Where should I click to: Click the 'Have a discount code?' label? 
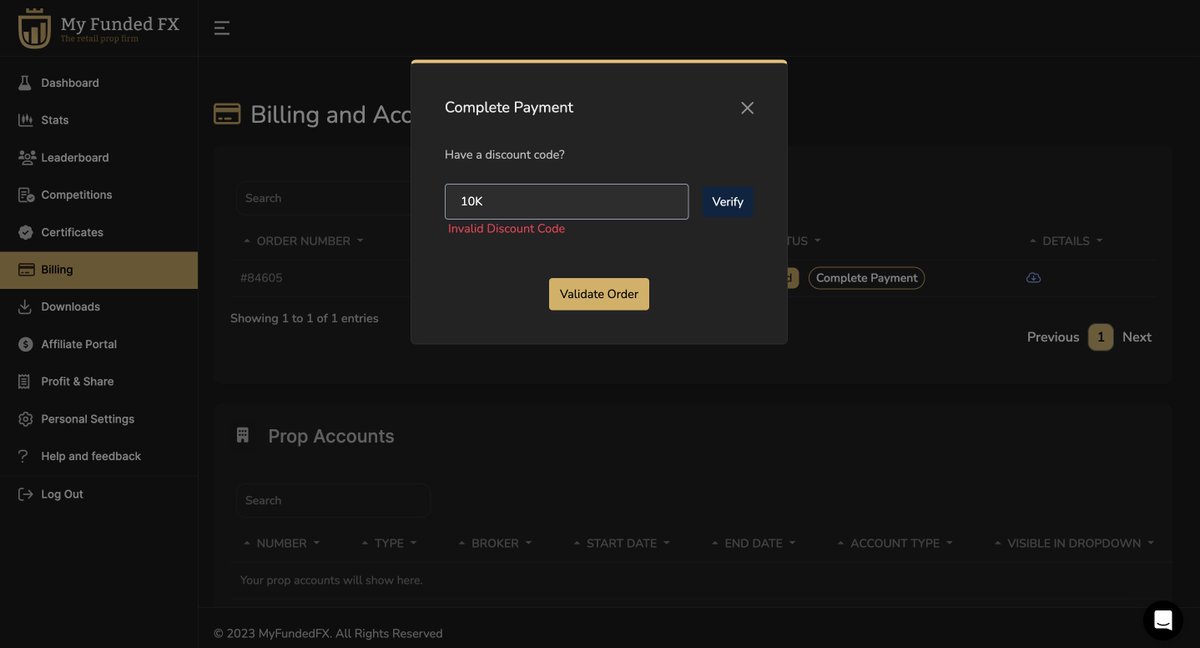[x=505, y=155]
